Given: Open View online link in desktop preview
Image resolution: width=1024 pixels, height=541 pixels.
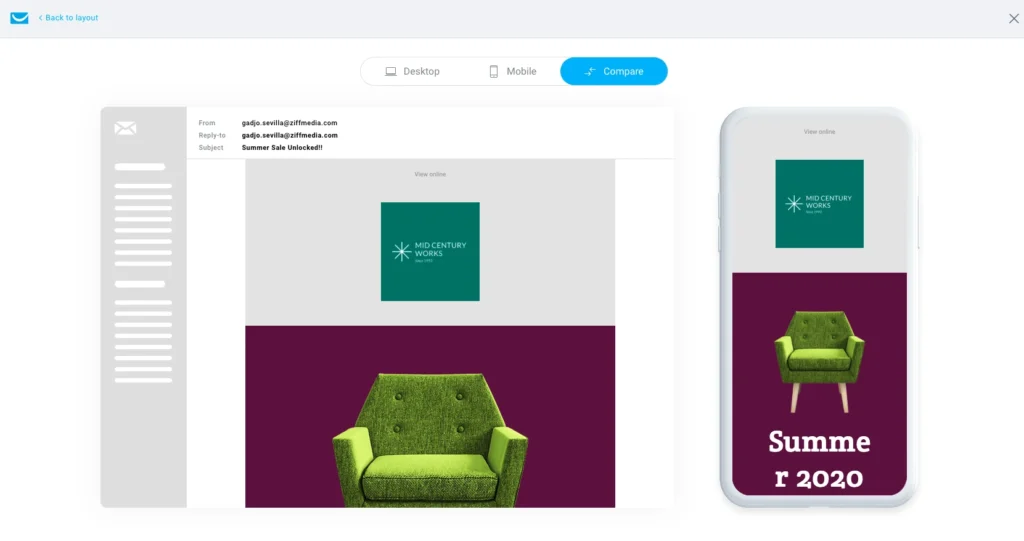Looking at the screenshot, I should pos(430,174).
